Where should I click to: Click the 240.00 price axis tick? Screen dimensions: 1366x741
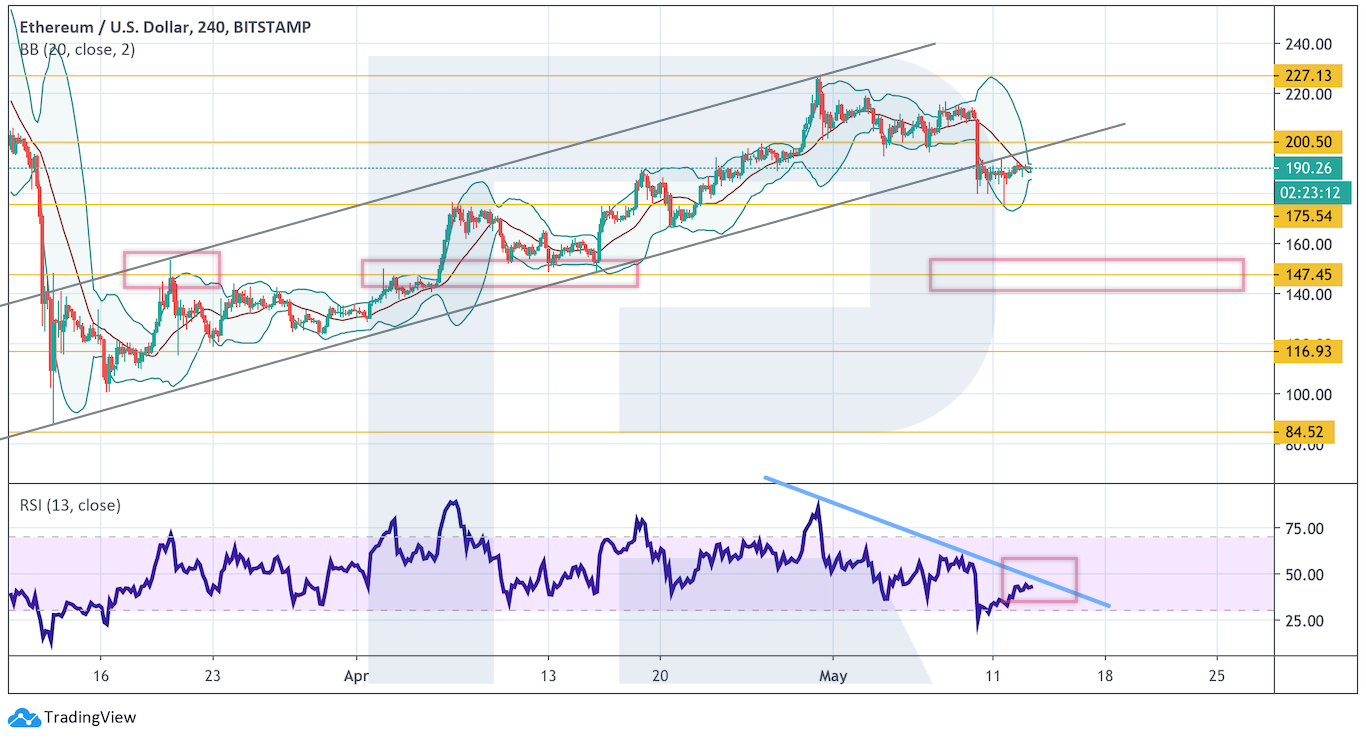(1310, 44)
